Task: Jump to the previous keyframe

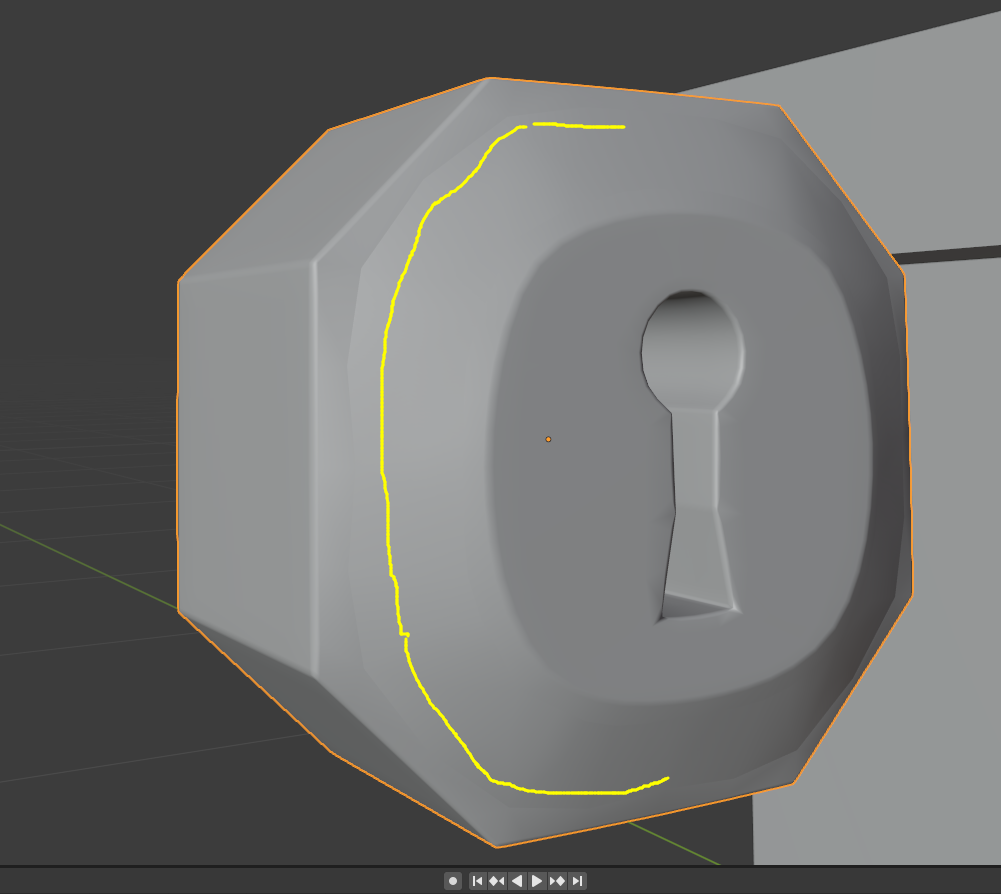Action: (497, 881)
